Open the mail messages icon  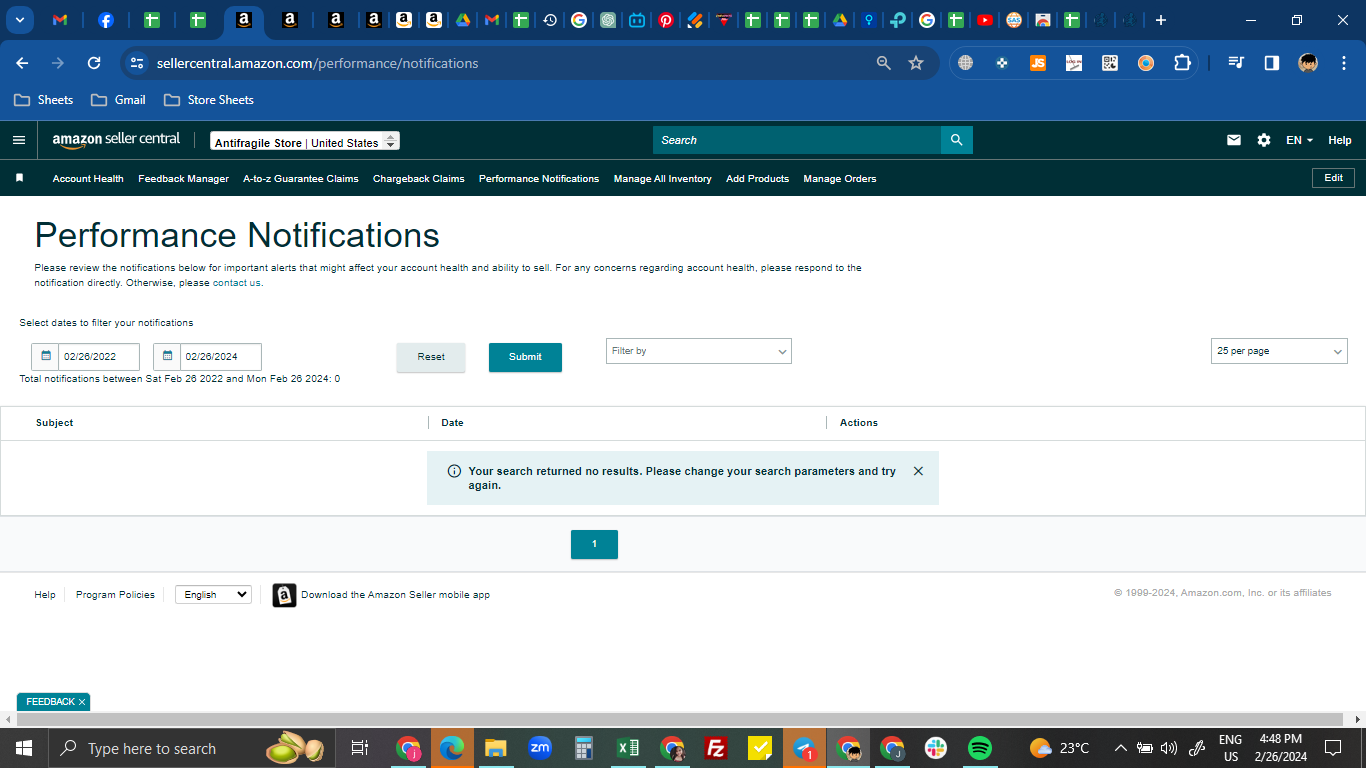click(1234, 140)
